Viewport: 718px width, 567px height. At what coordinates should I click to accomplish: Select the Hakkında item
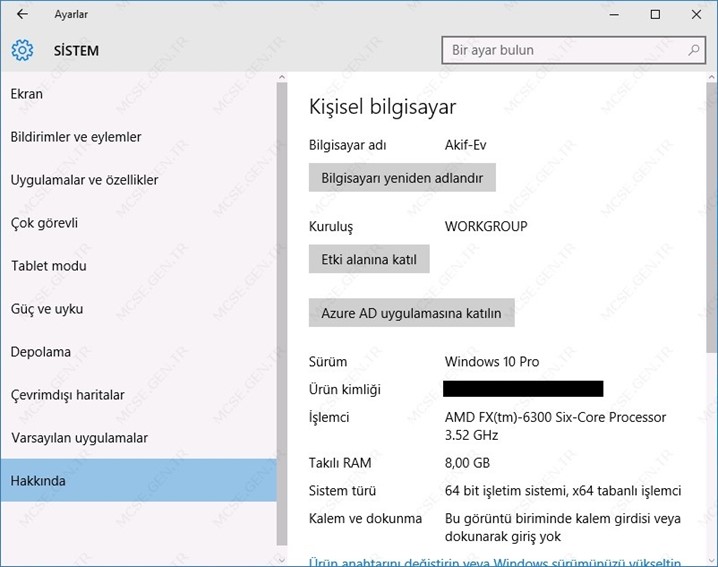tap(138, 480)
